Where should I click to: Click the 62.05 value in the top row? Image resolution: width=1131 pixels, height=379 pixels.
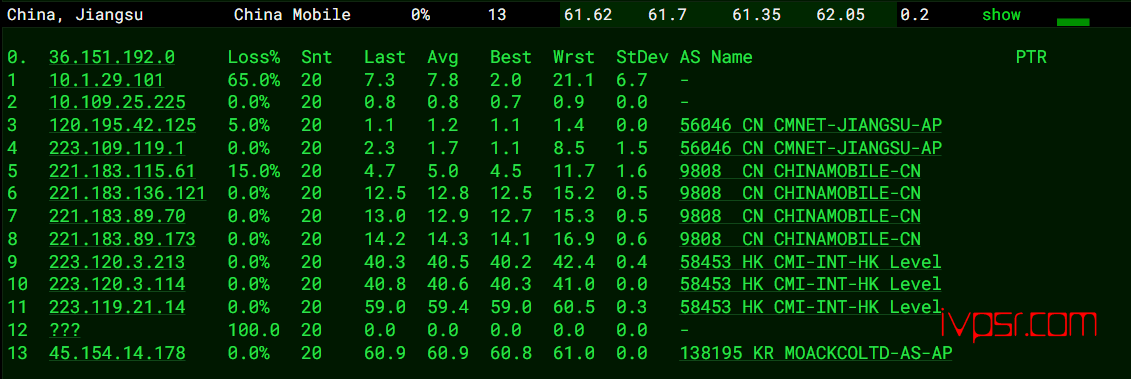(840, 14)
